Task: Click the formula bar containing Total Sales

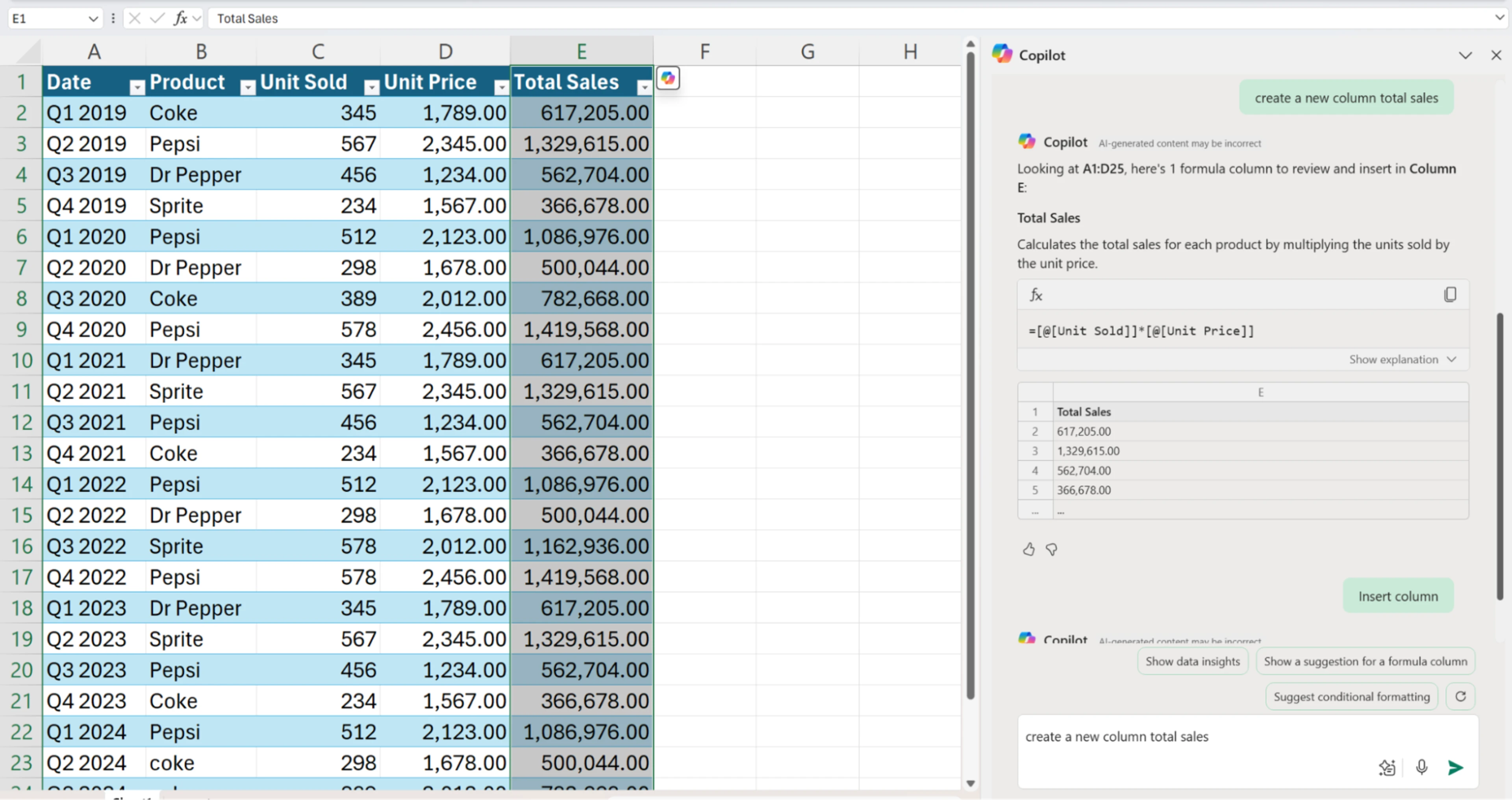Action: [850, 18]
